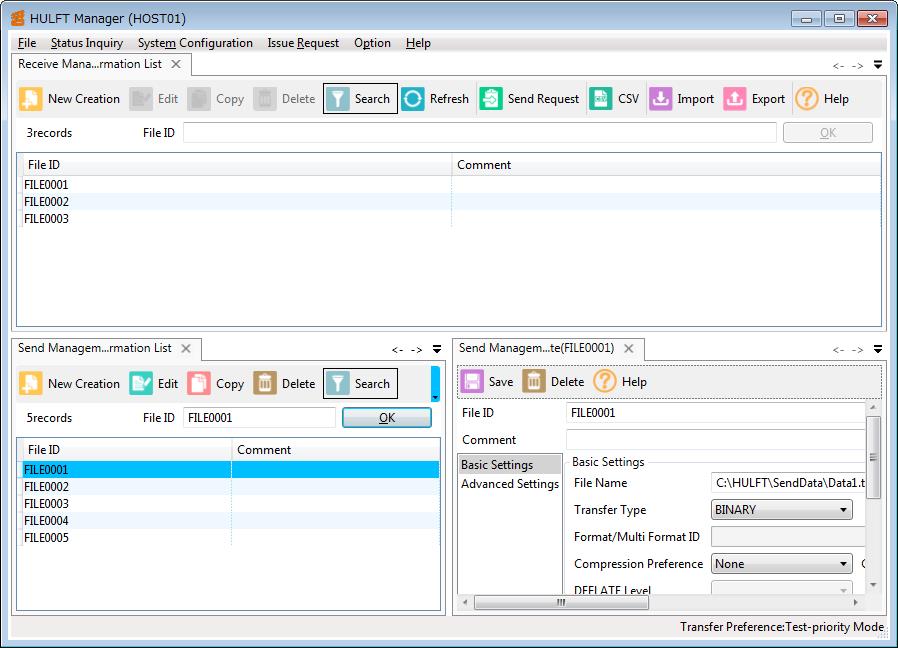Image resolution: width=898 pixels, height=648 pixels.
Task: Select FILE0003 row in Send Management list
Action: pyautogui.click(x=46, y=504)
